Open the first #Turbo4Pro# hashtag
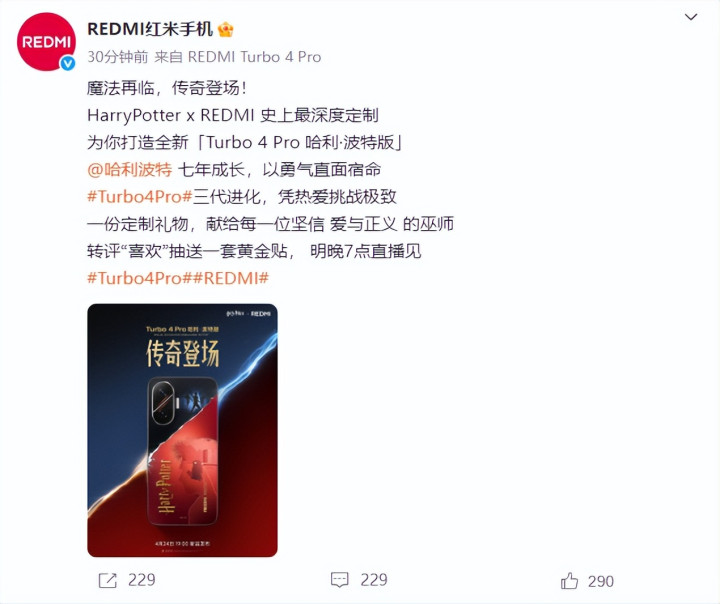Image resolution: width=720 pixels, height=604 pixels. coord(140,197)
